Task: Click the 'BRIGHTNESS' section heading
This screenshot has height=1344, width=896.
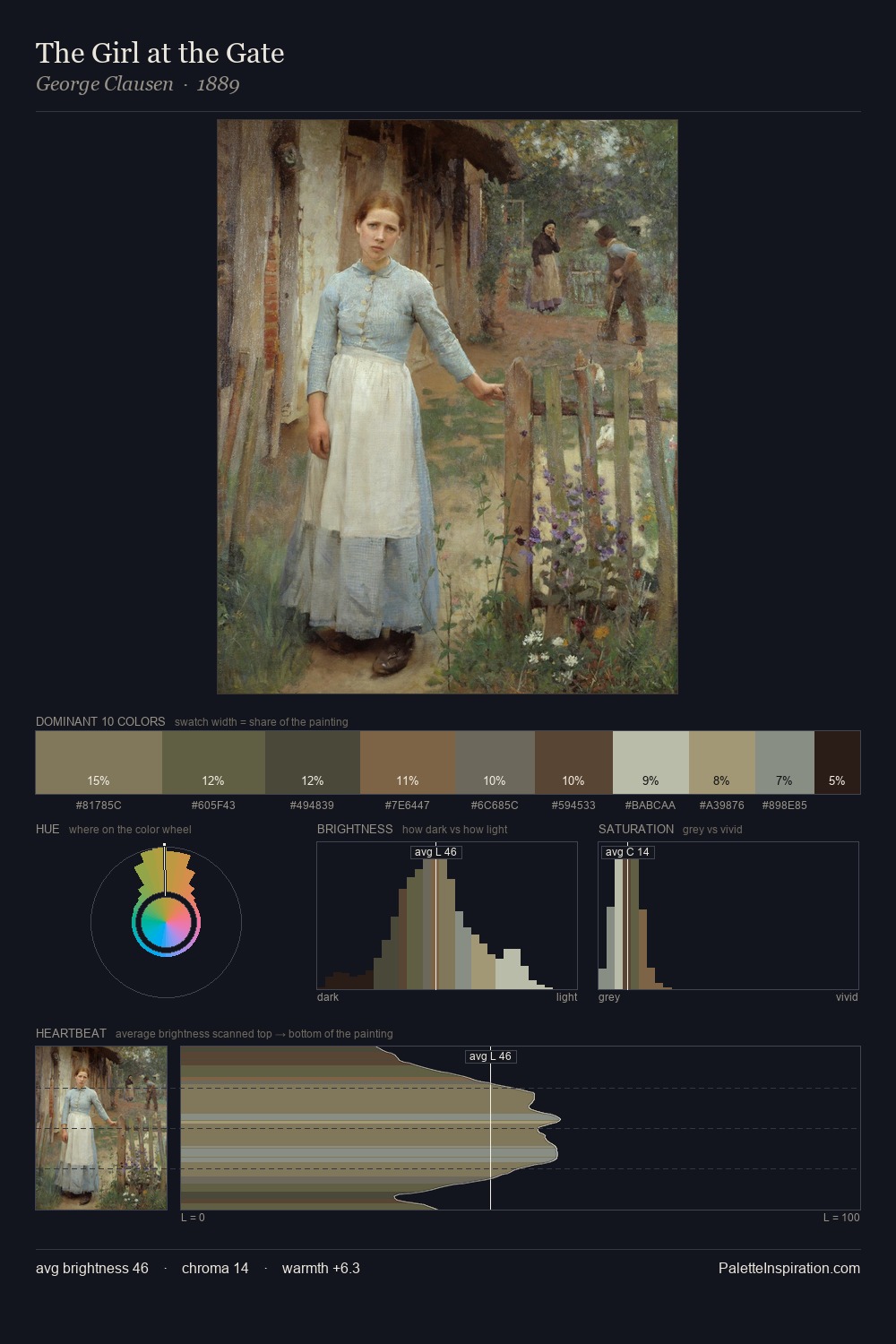Action: tap(355, 829)
